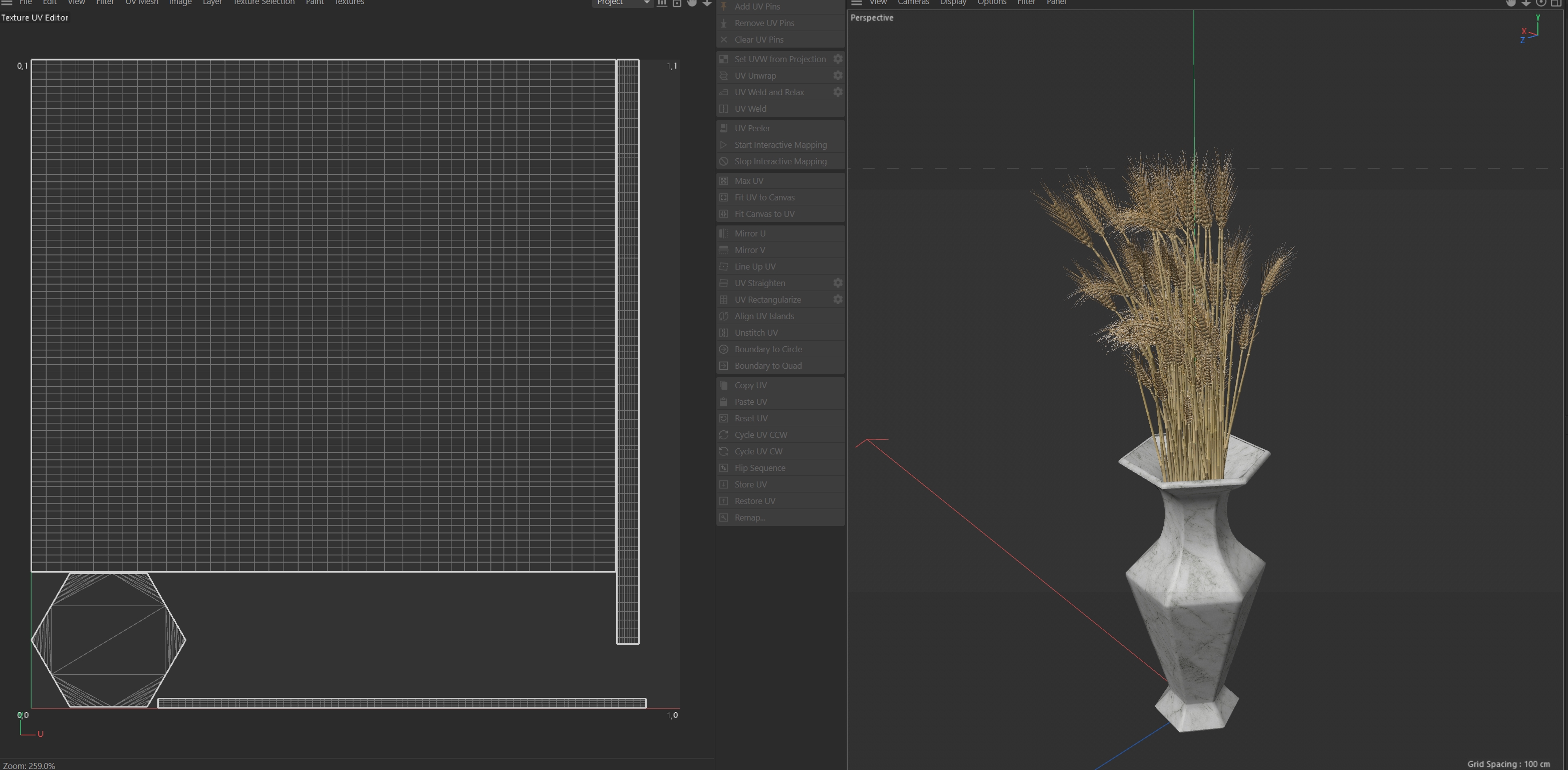The height and width of the screenshot is (770, 1568).
Task: Click gear icon beside UV Rectangularize
Action: pyautogui.click(x=838, y=300)
